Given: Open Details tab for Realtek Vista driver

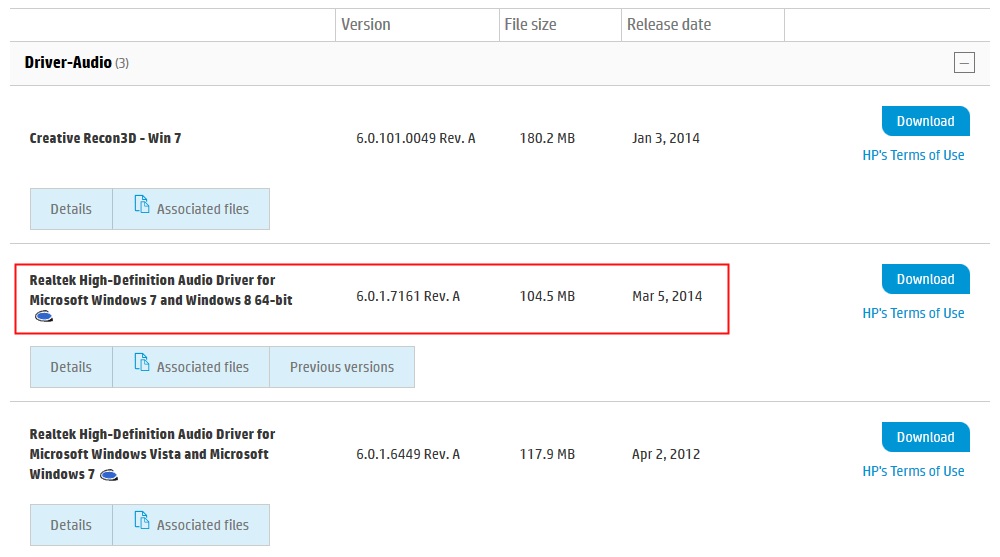Looking at the screenshot, I should point(71,525).
